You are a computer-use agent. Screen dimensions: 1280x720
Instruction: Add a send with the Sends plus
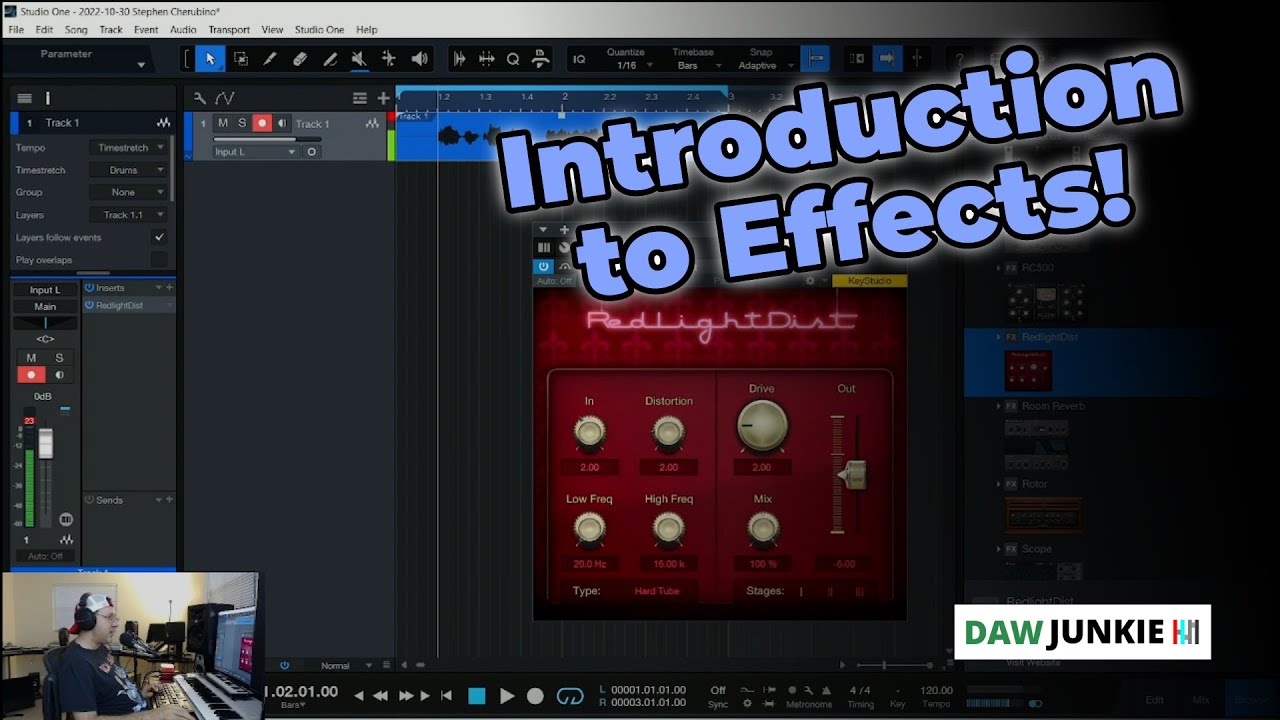(169, 500)
